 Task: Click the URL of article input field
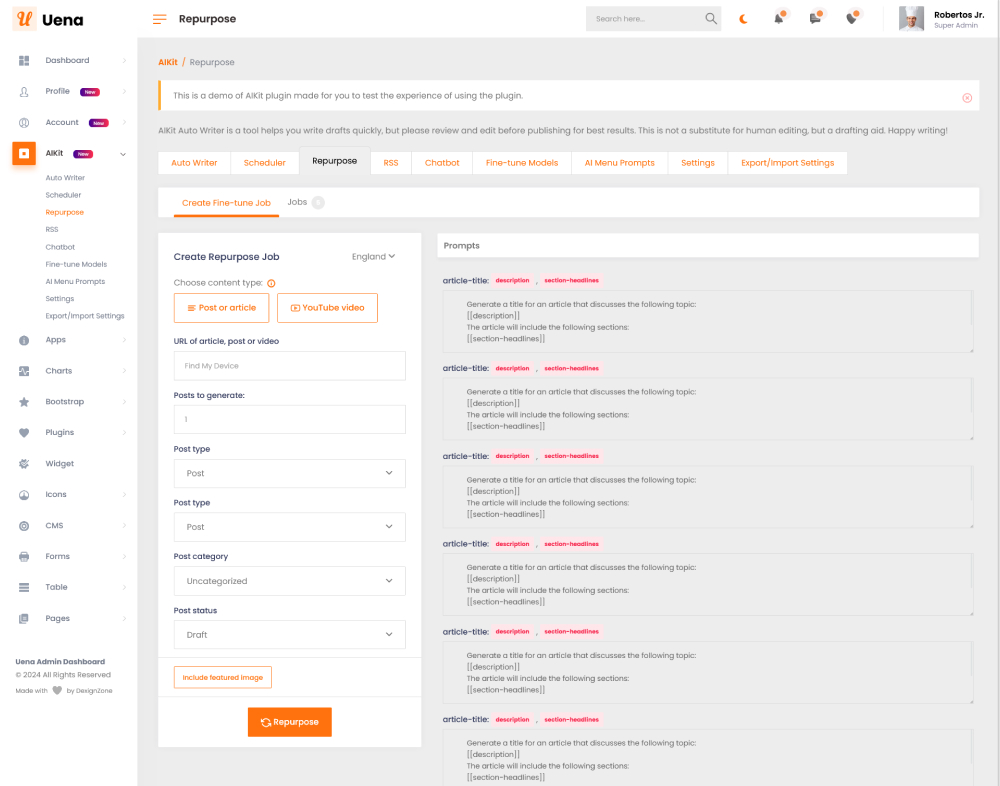289,366
